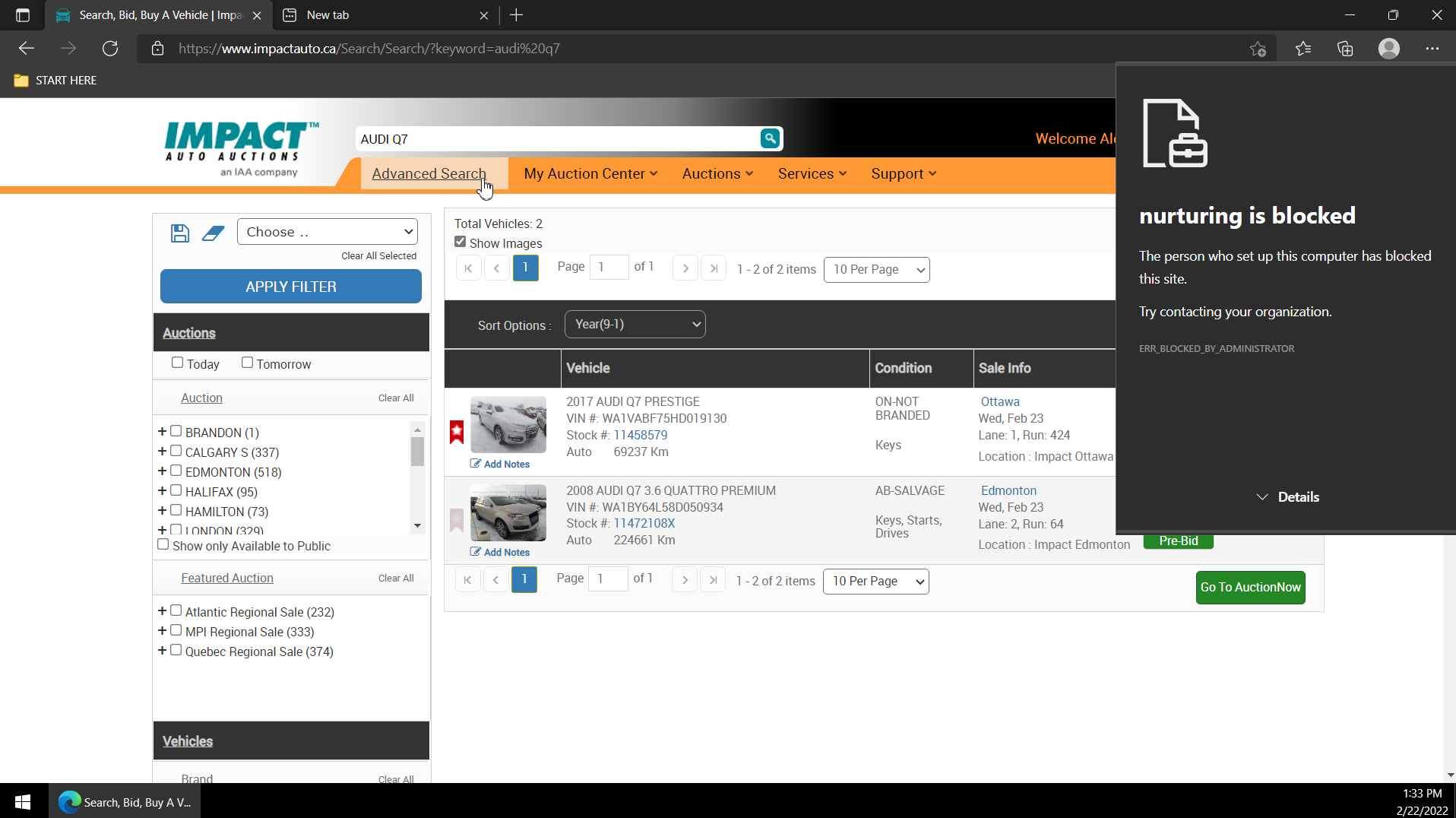Check the EDMONTON (518) auction checkbox
Viewport: 1456px width, 818px height.
(176, 471)
